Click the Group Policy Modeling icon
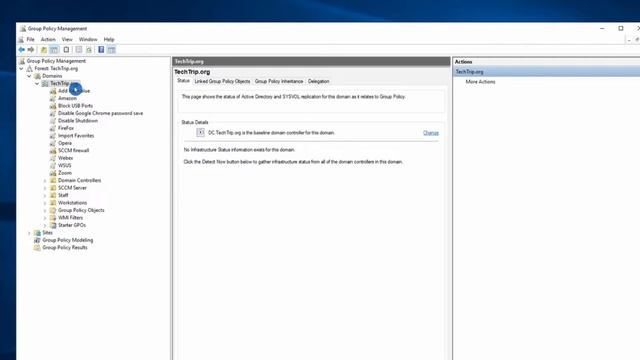The width and height of the screenshot is (640, 360). point(37,240)
